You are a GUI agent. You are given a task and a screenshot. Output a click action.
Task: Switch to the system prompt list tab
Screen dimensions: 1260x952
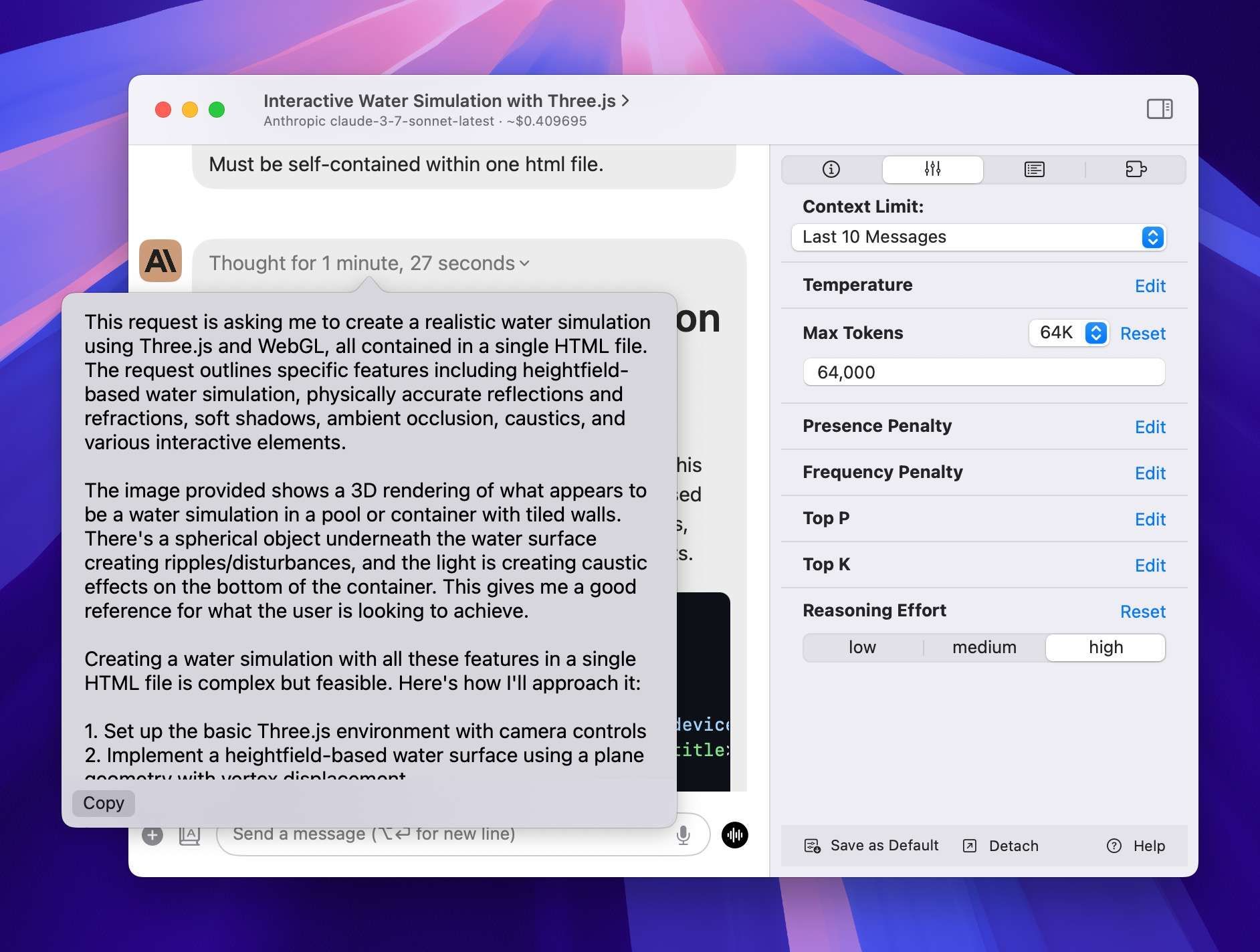coord(1034,169)
